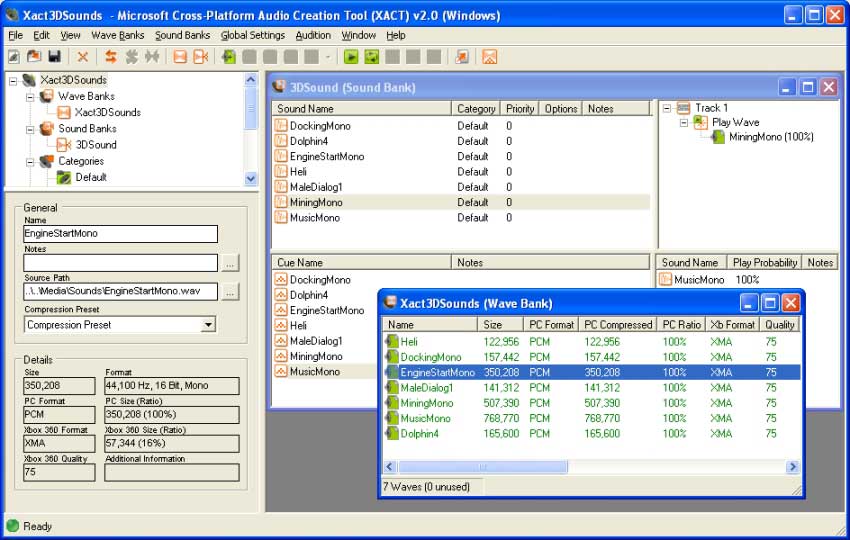Viewport: 850px width, 540px height.
Task: Click the last orange toolbar icon
Action: 490,56
